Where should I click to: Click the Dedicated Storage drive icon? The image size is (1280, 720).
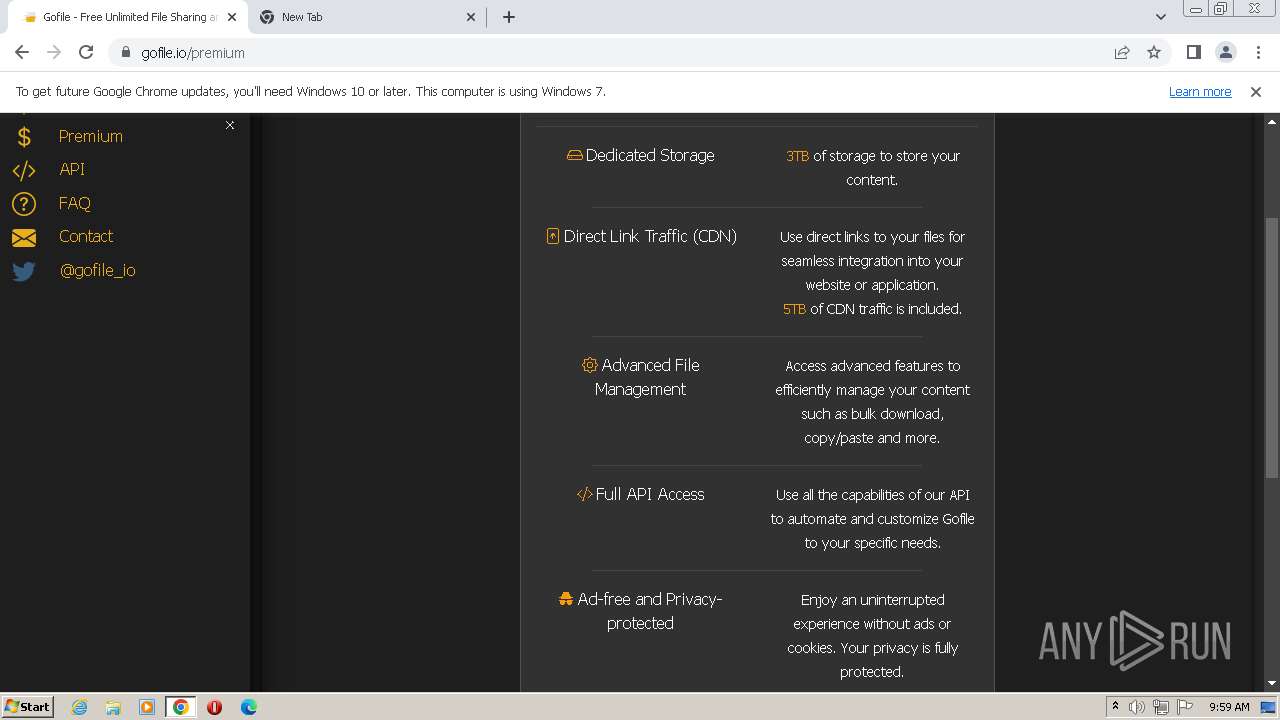pos(574,156)
